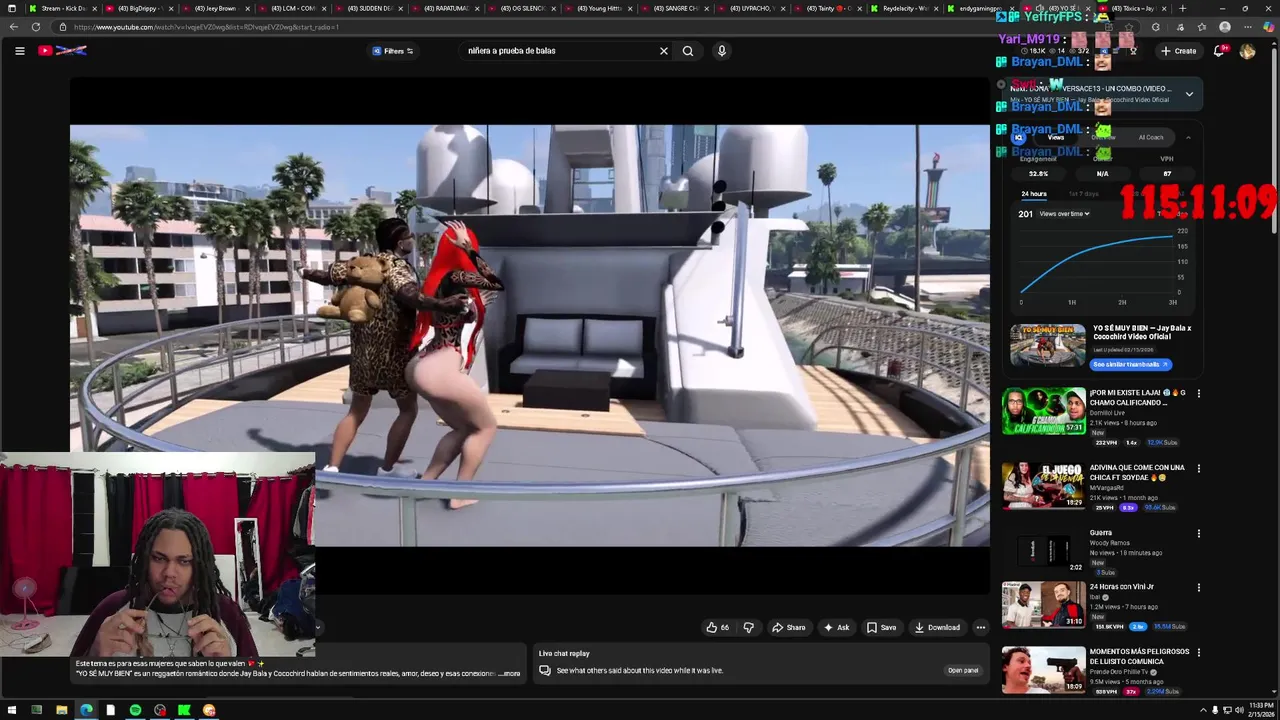Open YouTube notifications bell
The width and height of the screenshot is (1280, 720).
[1219, 51]
